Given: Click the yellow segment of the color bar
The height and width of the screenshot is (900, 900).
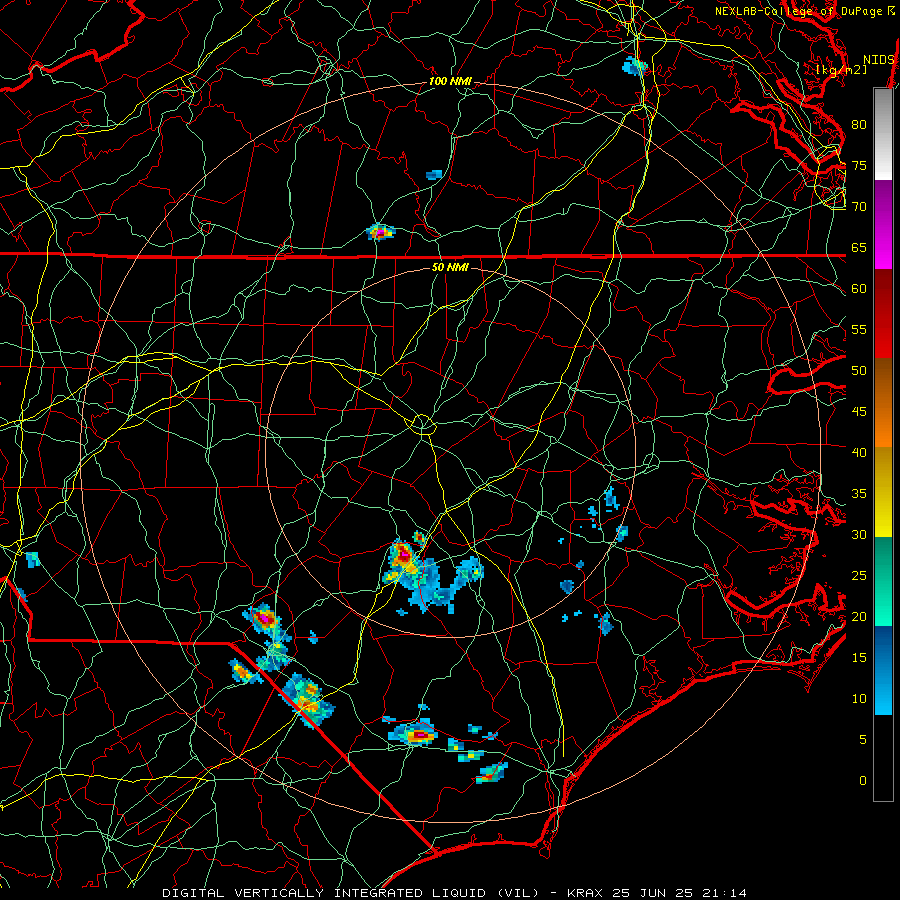Looking at the screenshot, I should click(x=883, y=492).
